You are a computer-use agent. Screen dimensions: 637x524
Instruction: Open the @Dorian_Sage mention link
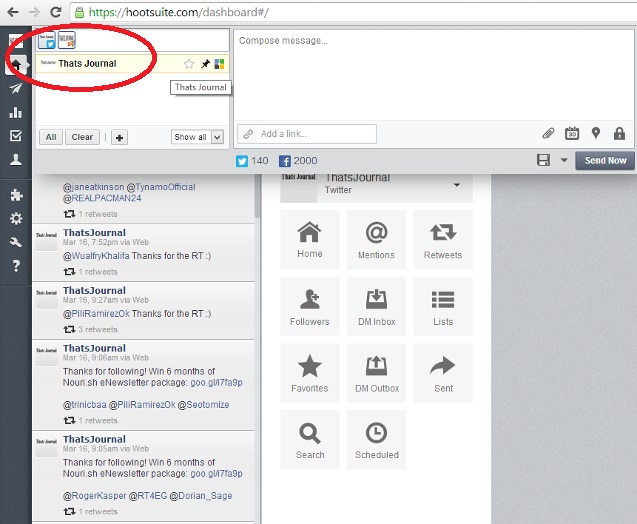[201, 496]
